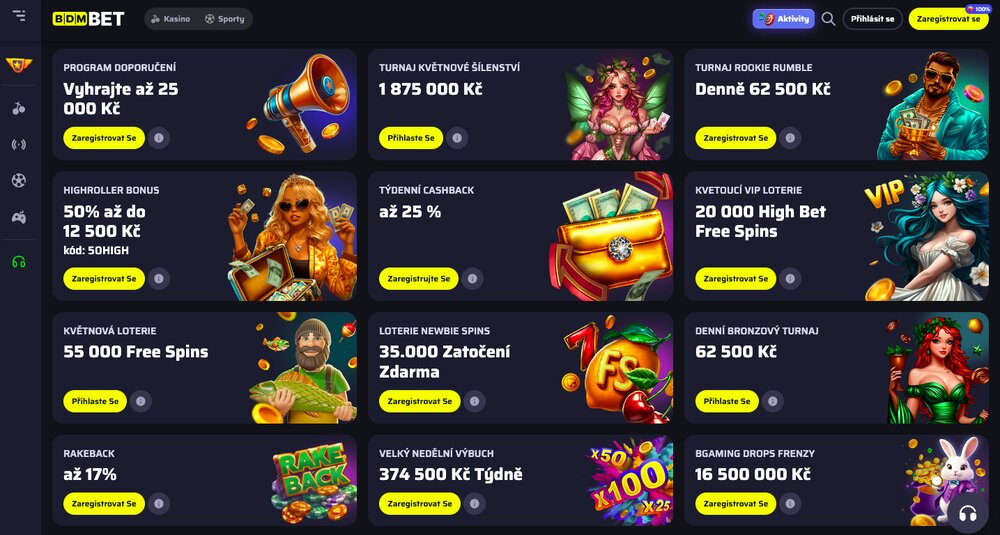Open the gamepad icon in sidebar
This screenshot has width=1000, height=535.
click(19, 217)
